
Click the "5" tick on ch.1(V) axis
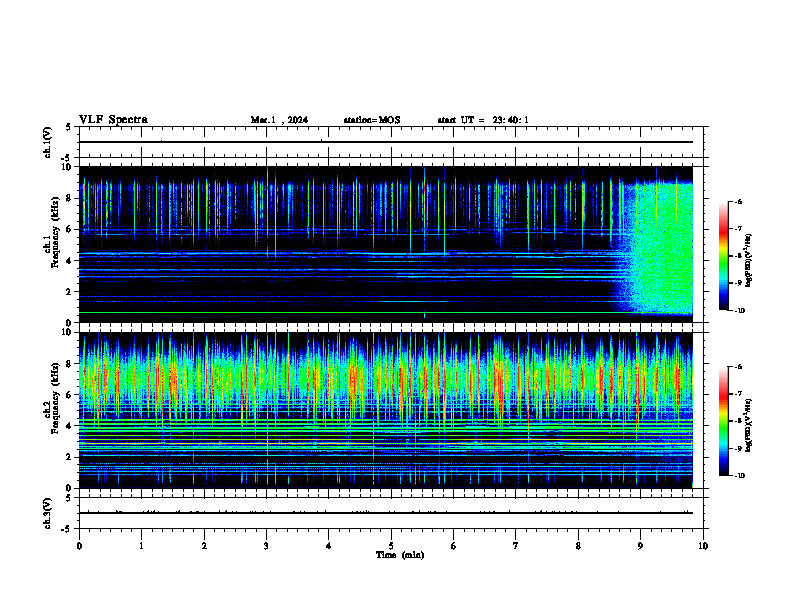tap(69, 128)
